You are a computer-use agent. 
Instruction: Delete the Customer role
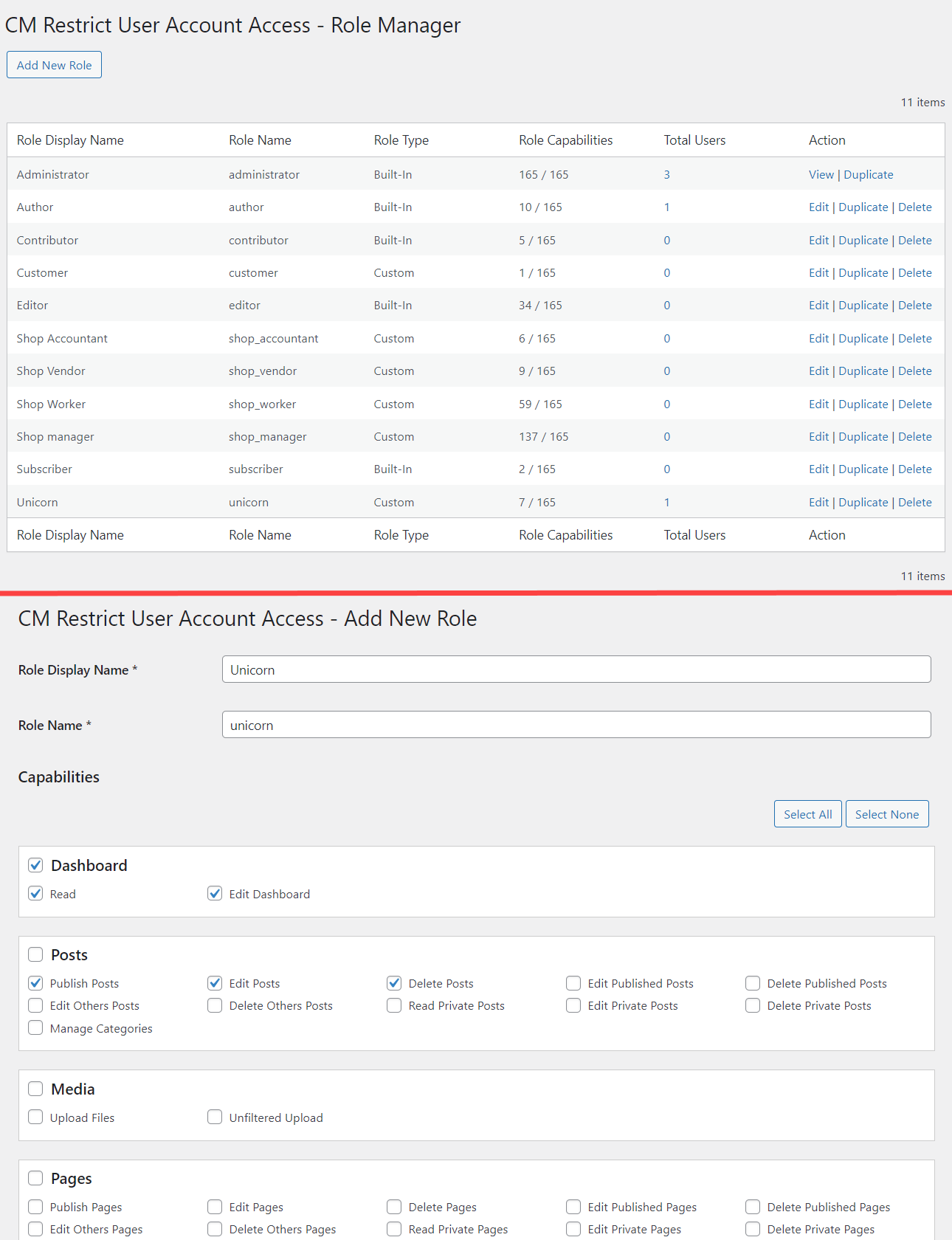(914, 273)
